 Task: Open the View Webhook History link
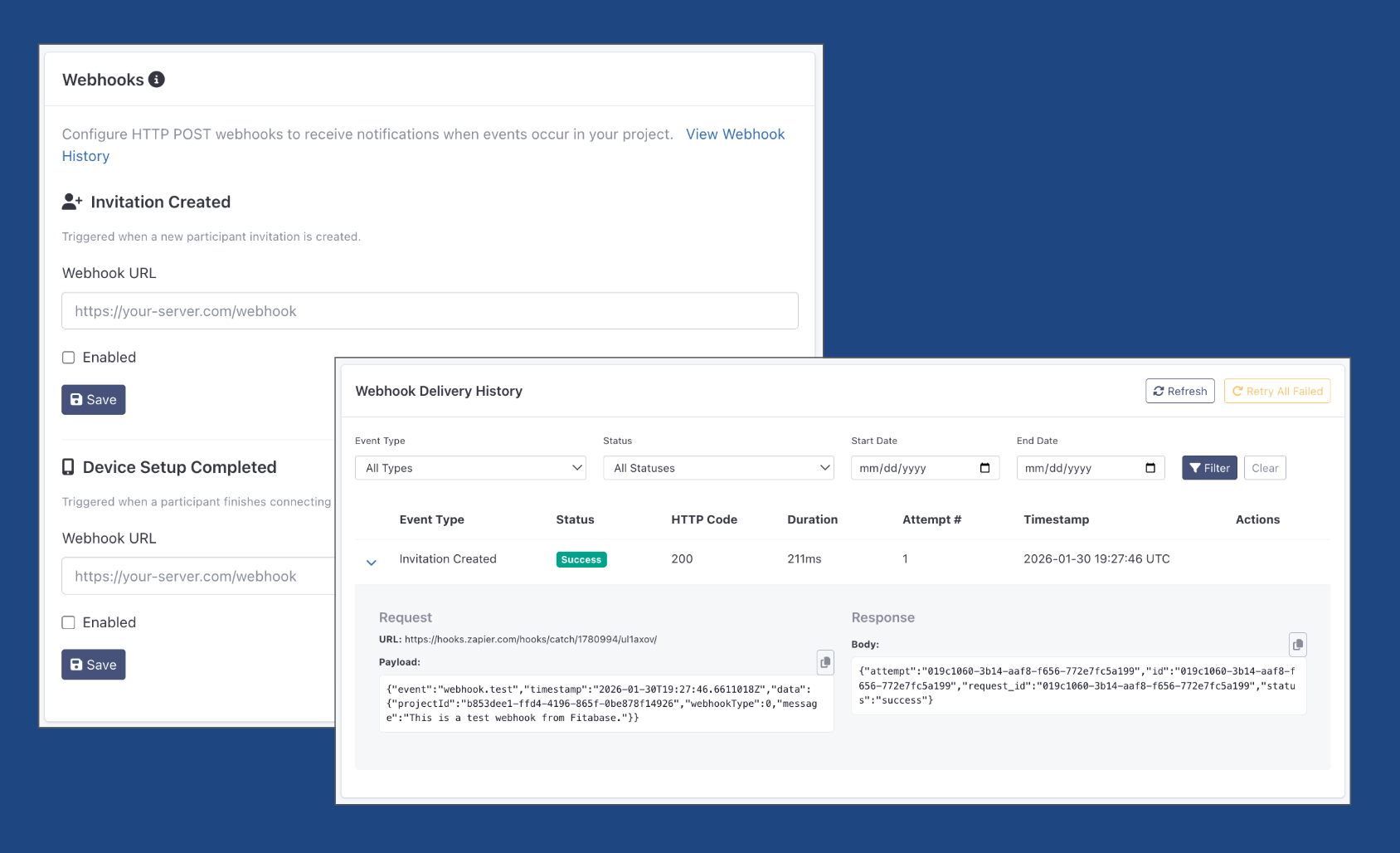(x=735, y=134)
